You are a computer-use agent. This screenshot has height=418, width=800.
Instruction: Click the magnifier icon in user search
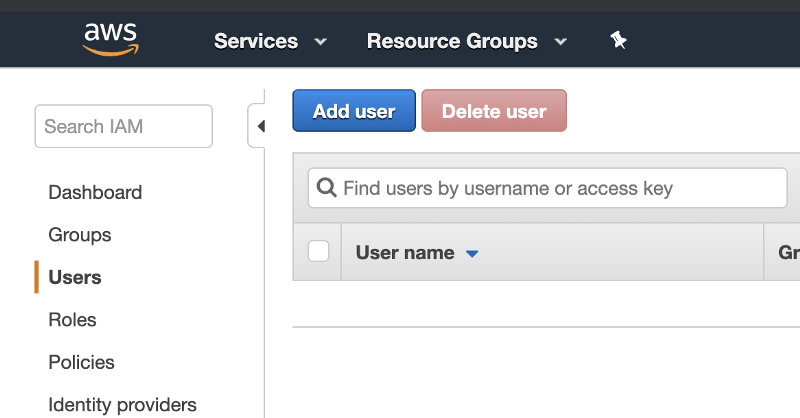pyautogui.click(x=327, y=188)
